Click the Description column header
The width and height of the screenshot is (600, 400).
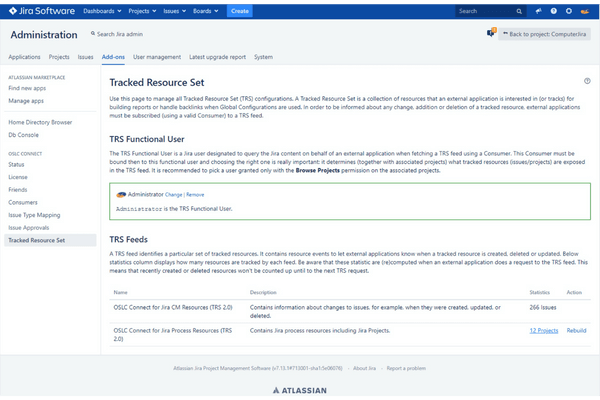tap(263, 292)
